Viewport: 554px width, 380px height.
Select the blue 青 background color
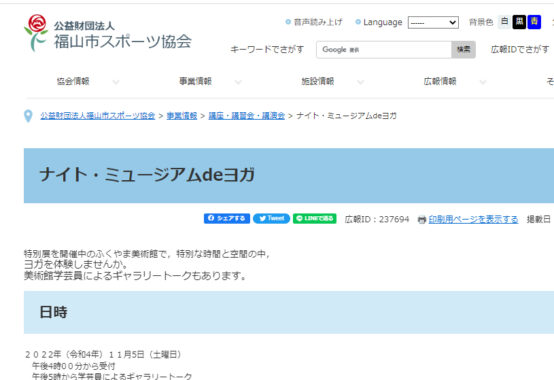(x=534, y=22)
